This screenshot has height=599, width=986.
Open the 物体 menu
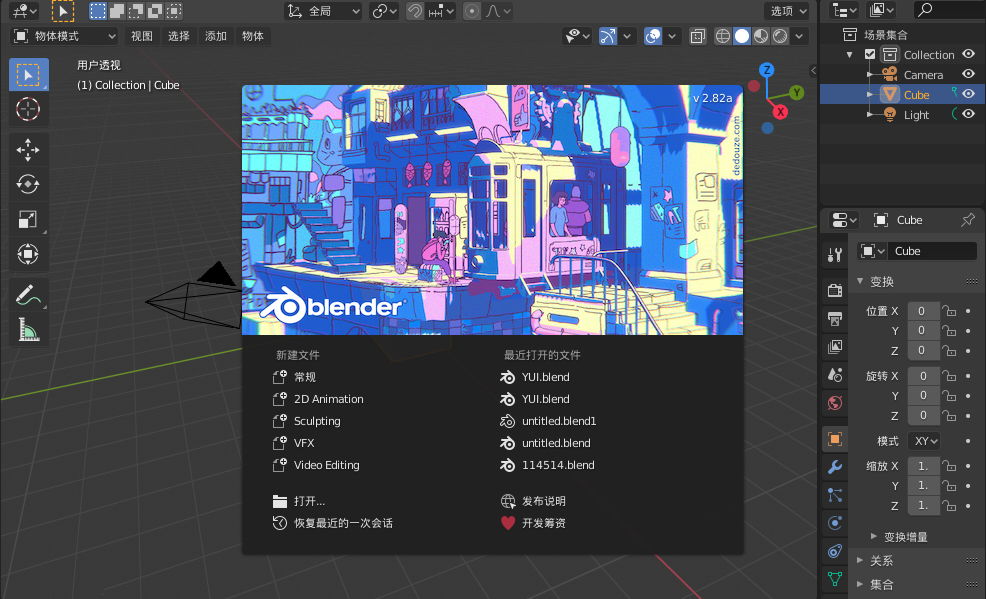(253, 36)
